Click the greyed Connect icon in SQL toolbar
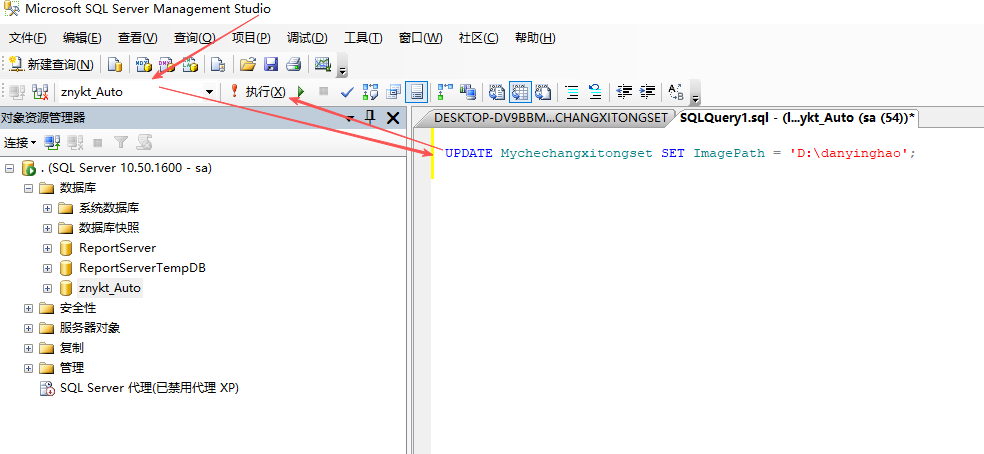 pos(17,92)
